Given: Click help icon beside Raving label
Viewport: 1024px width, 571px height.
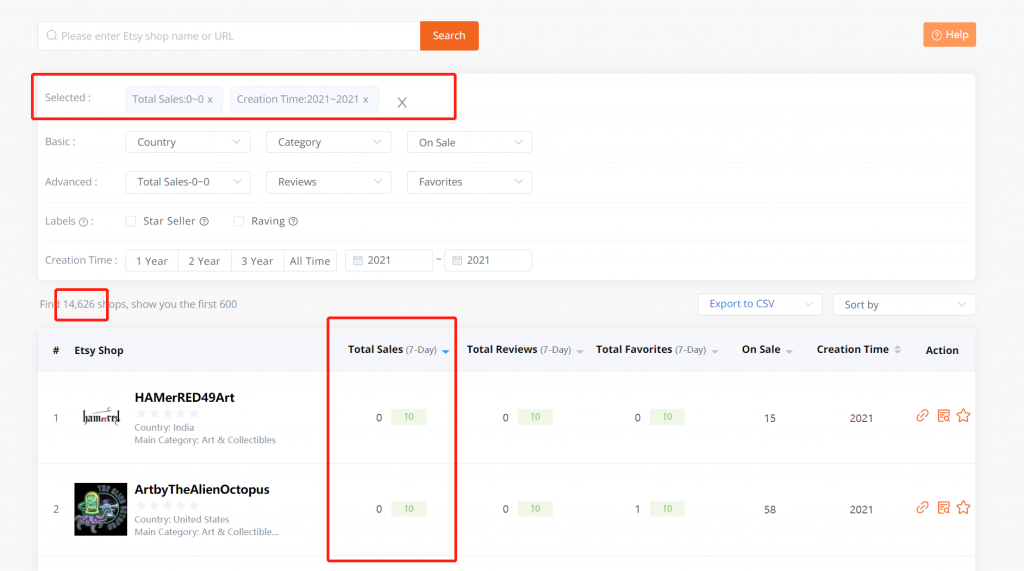Looking at the screenshot, I should click(293, 221).
